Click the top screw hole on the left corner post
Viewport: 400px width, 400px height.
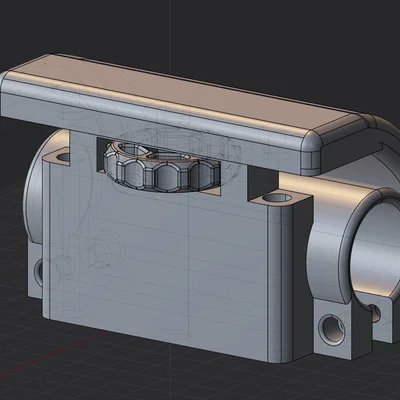tap(64, 157)
